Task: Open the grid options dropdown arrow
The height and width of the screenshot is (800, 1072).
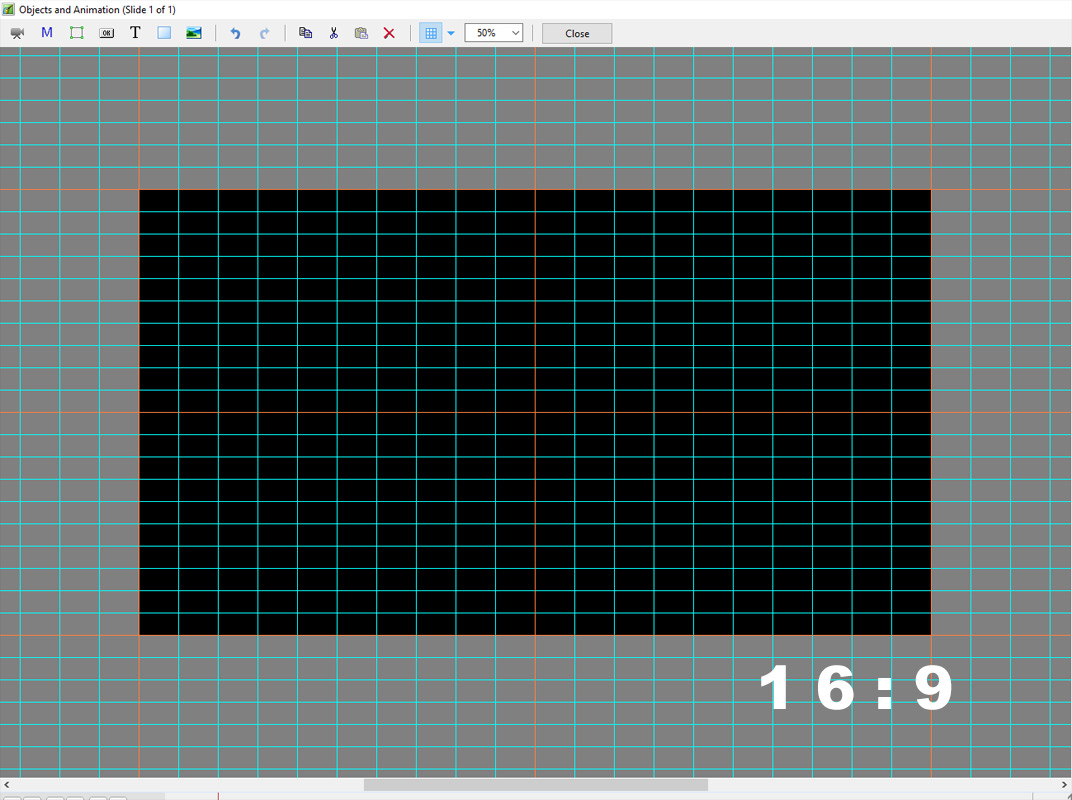Action: (x=451, y=33)
